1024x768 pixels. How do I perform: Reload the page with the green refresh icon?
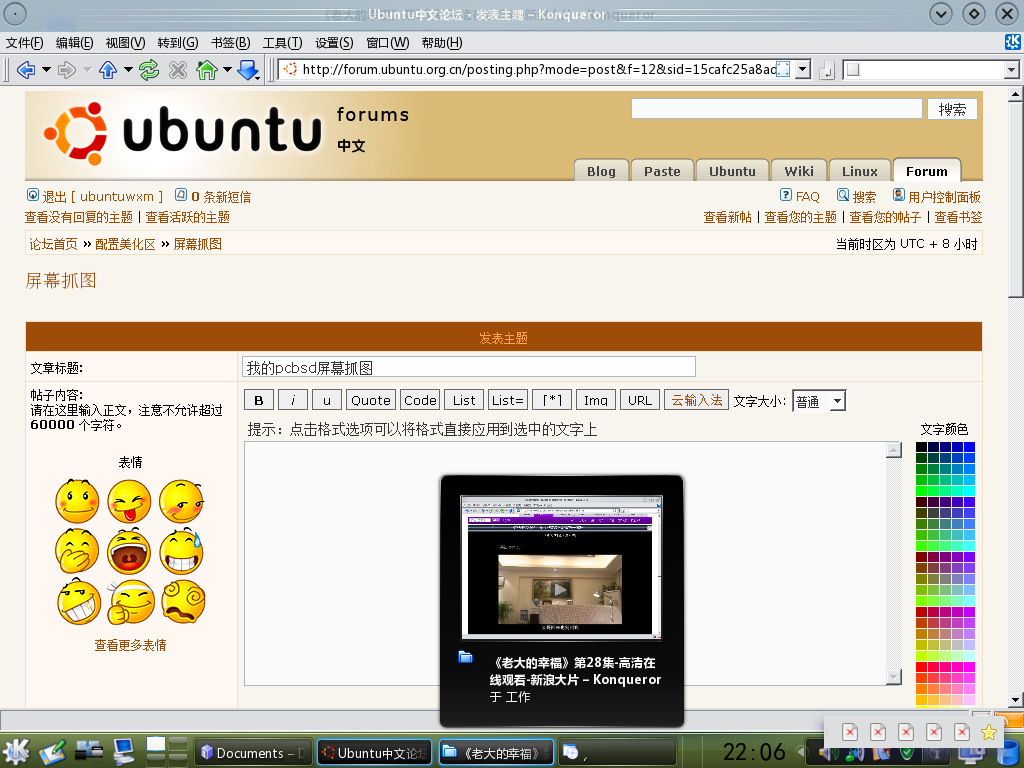(149, 69)
